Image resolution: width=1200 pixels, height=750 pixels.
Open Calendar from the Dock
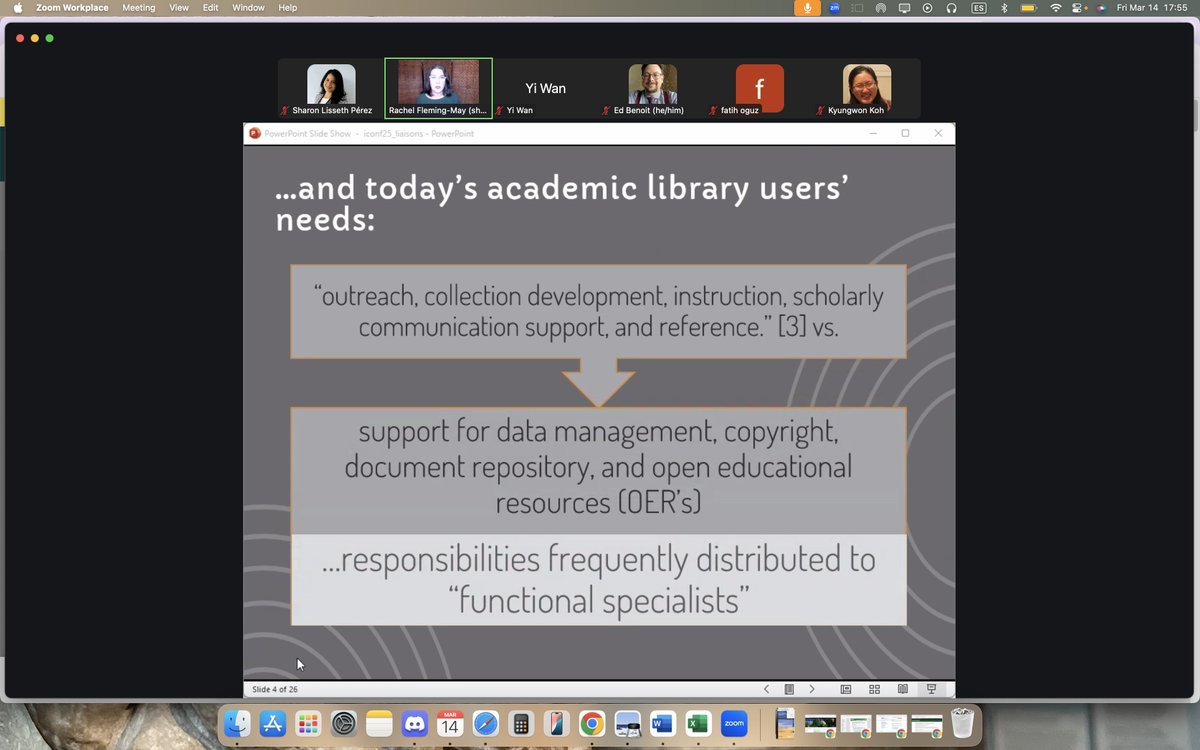[450, 723]
